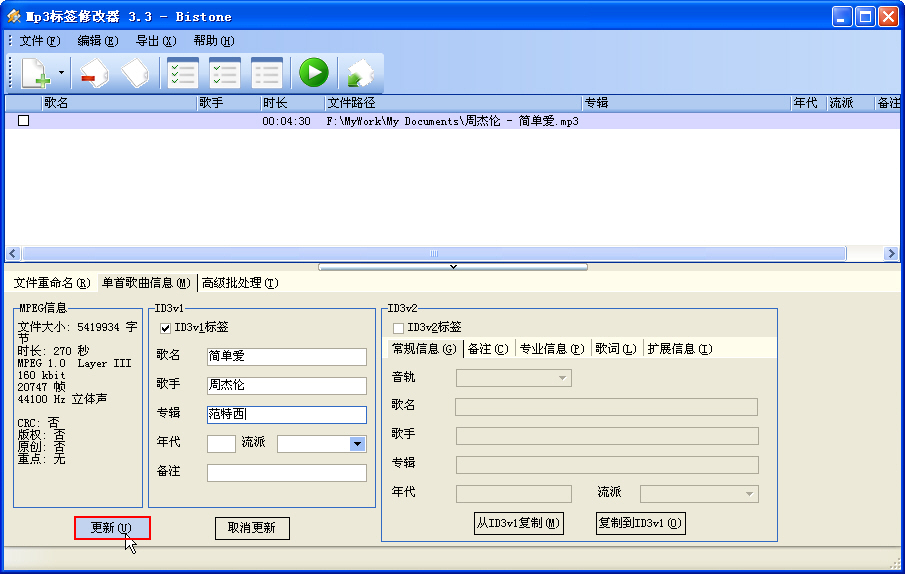Viewport: 905px width, 574px height.
Task: Click the clear list blank page icon
Action: pyautogui.click(x=135, y=73)
